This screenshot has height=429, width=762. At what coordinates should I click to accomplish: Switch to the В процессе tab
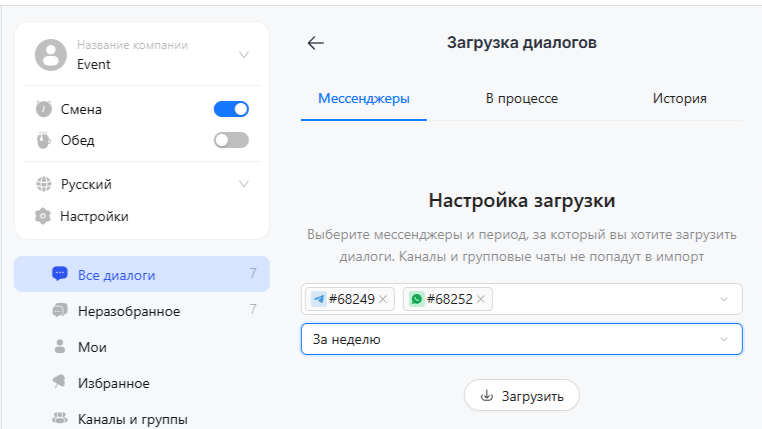click(521, 98)
